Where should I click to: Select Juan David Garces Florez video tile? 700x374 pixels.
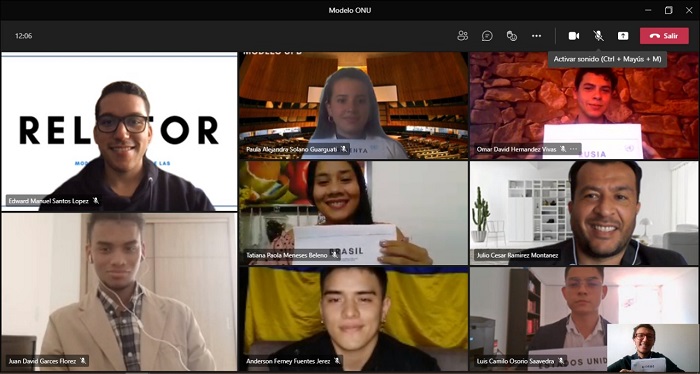click(x=119, y=292)
